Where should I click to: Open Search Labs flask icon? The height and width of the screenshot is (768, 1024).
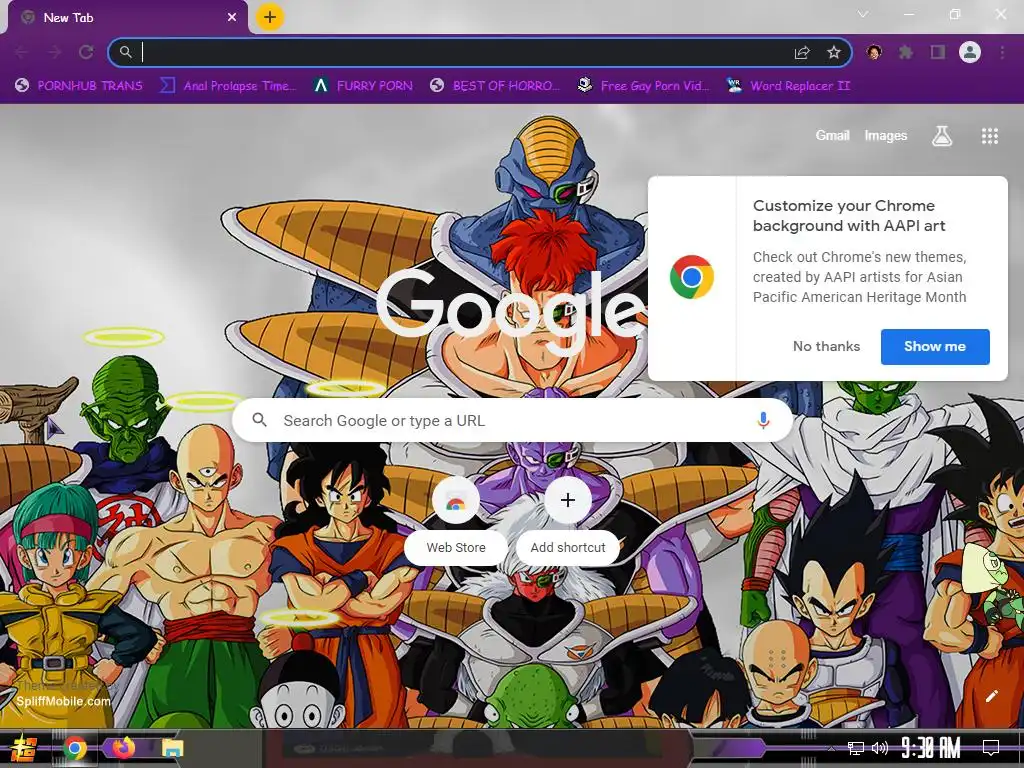(942, 136)
